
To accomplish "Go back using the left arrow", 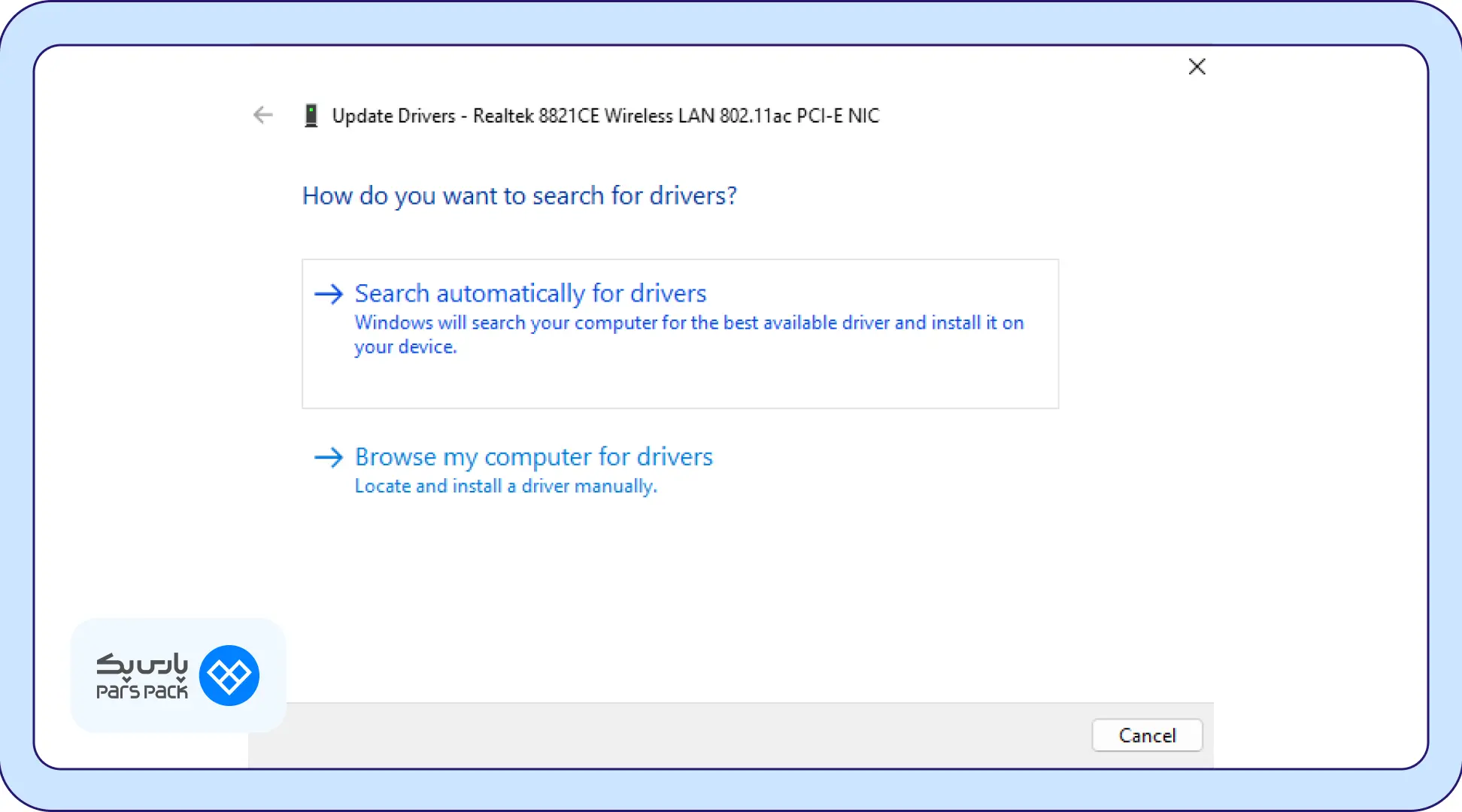I will pos(262,115).
